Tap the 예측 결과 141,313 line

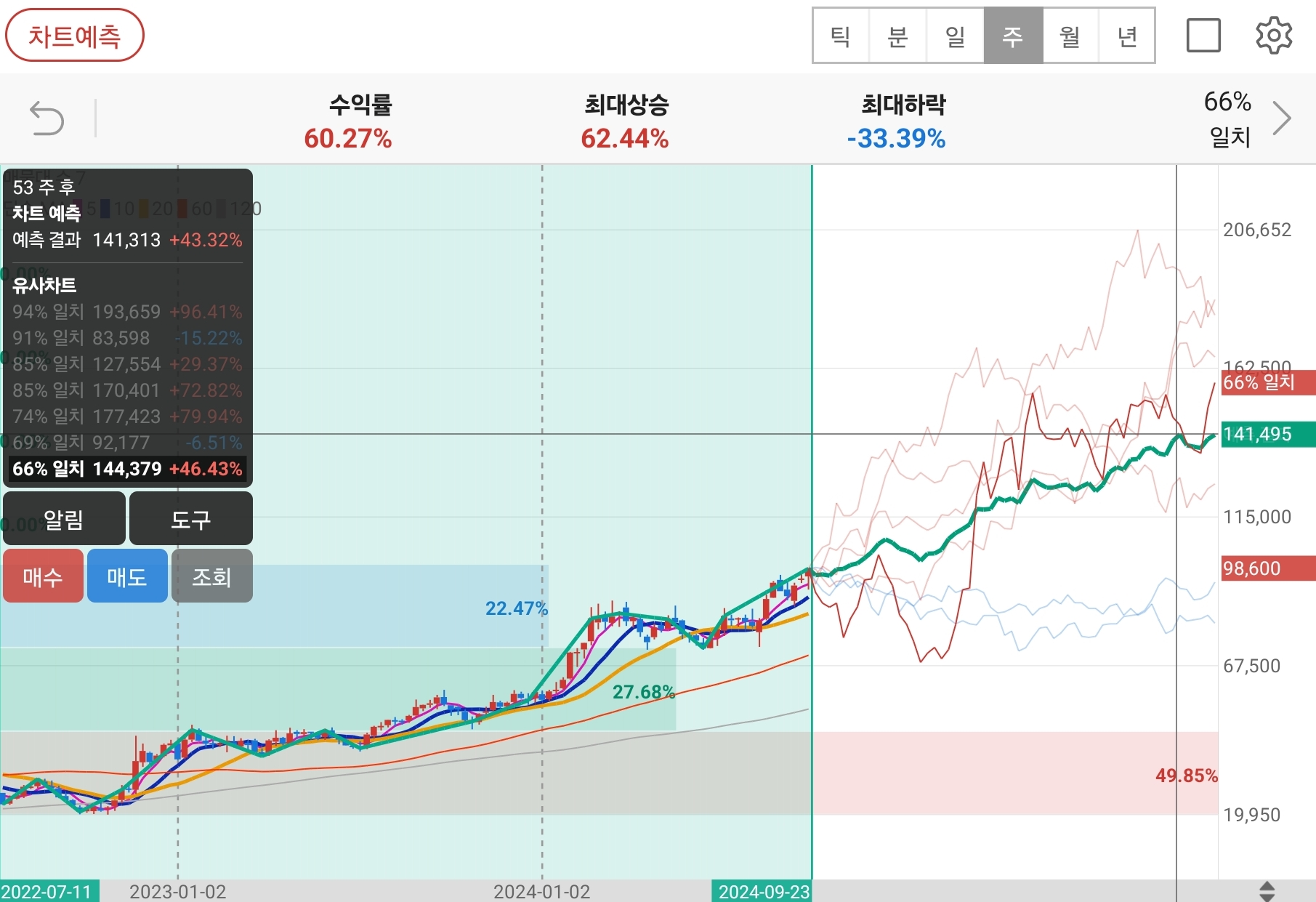127,240
